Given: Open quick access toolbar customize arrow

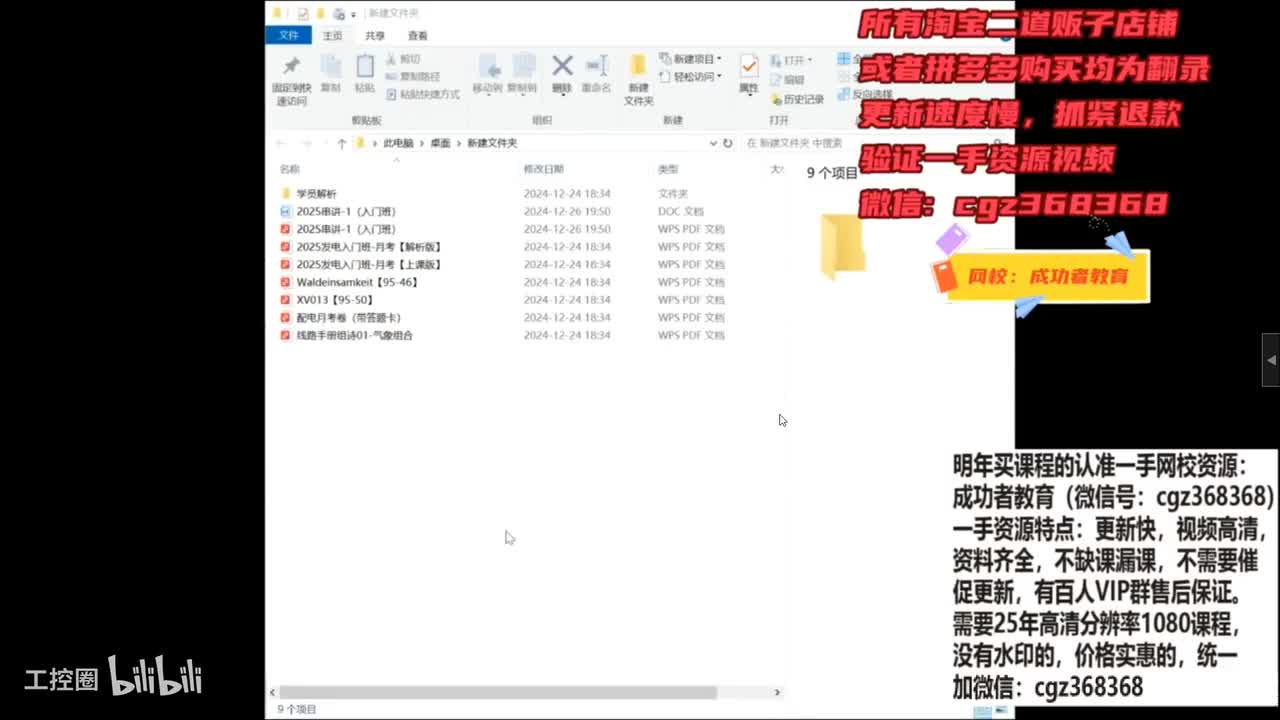Looking at the screenshot, I should click(x=354, y=15).
